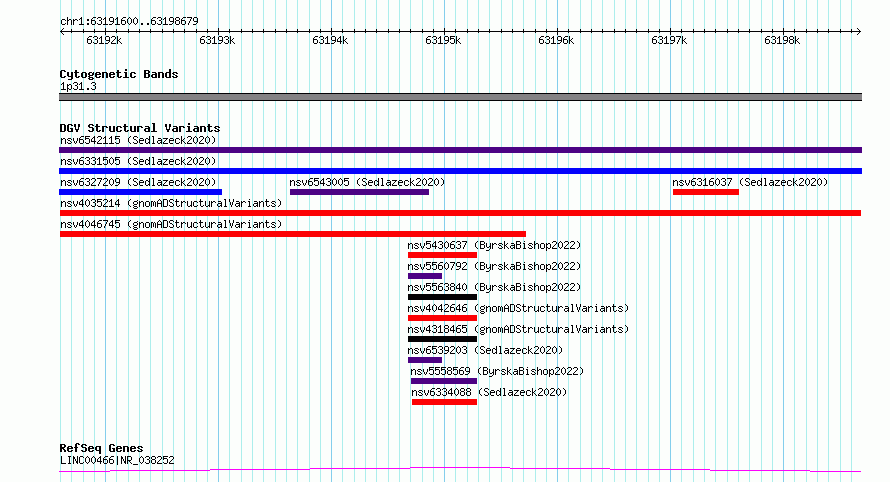The height and width of the screenshot is (482, 890).
Task: Open the nsv6331505 (Sedlazeck2020) label
Action: click(138, 161)
